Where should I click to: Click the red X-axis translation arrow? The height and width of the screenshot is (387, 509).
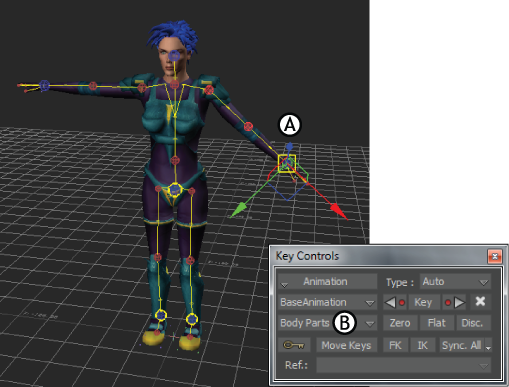coord(337,210)
